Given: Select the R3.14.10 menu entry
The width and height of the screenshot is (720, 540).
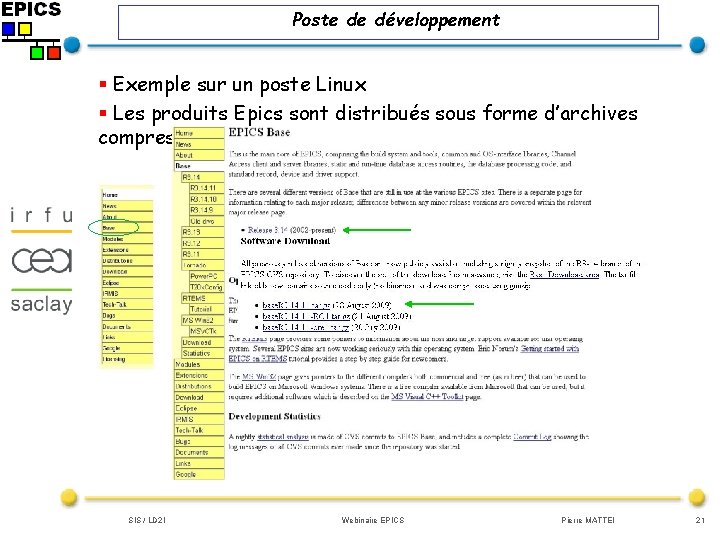Looking at the screenshot, I should coord(207,199).
